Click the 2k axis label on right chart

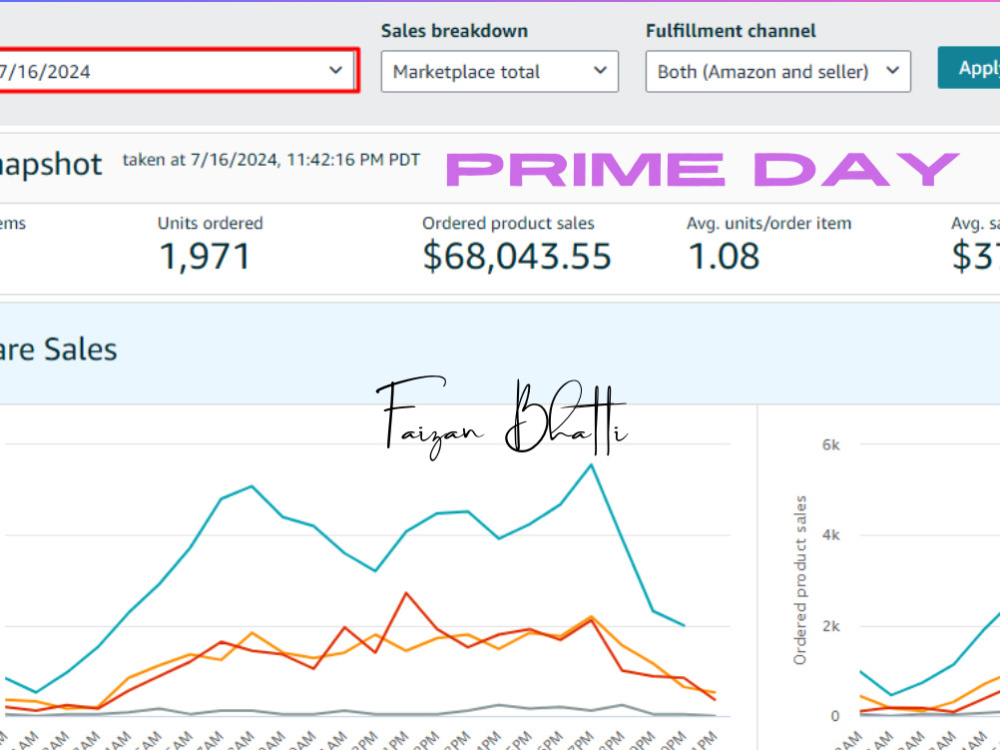830,626
